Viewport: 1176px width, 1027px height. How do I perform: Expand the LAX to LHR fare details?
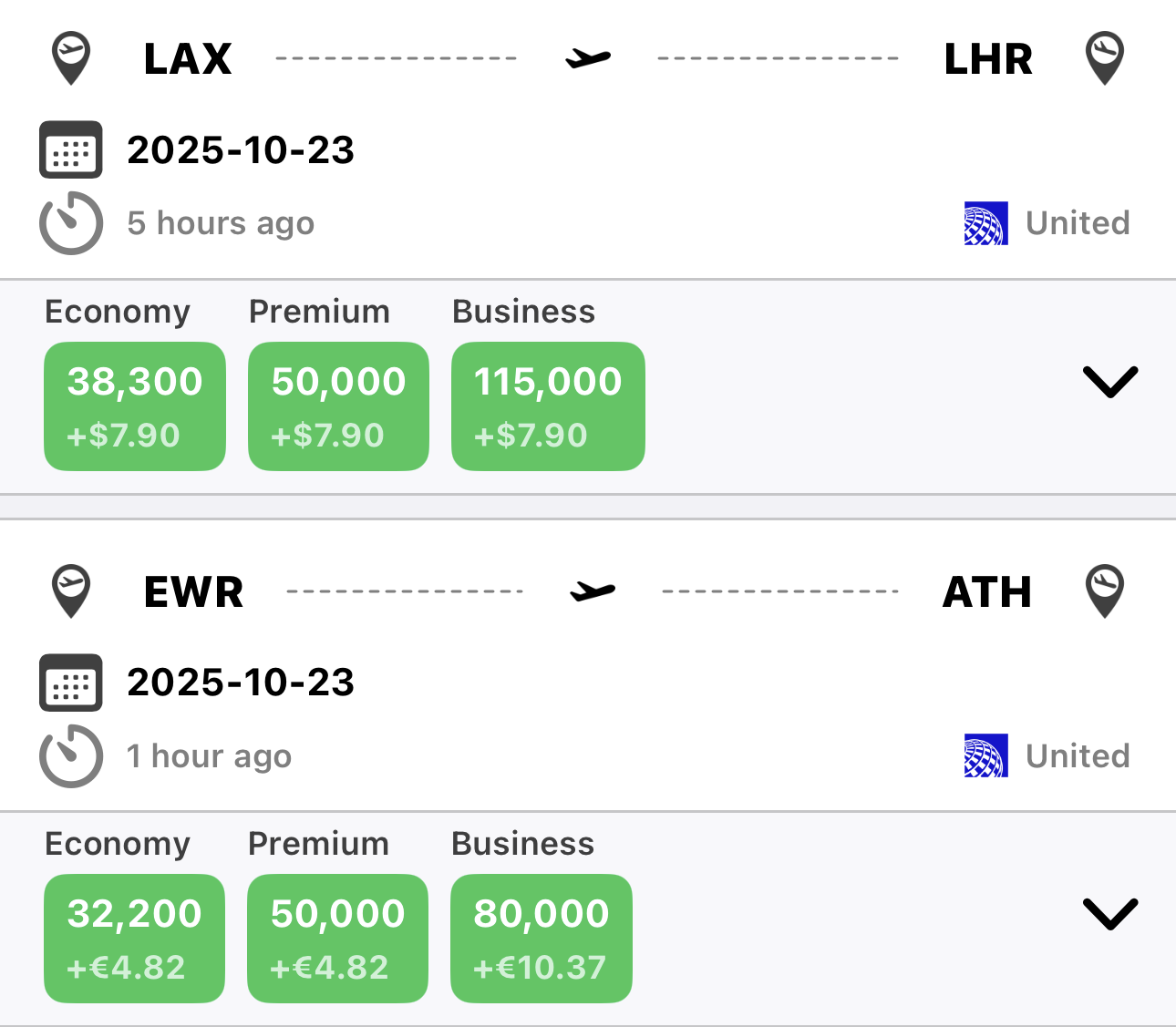1109,382
